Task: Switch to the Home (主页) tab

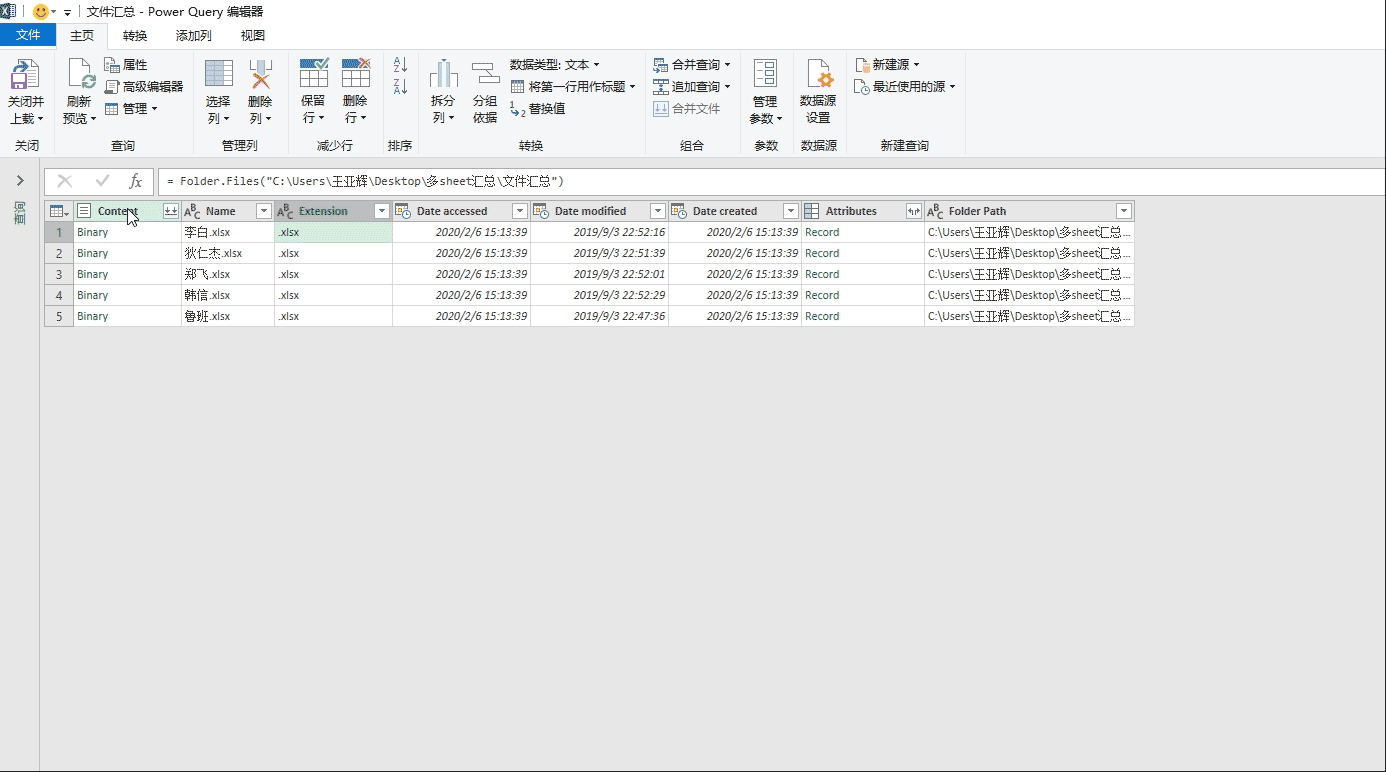Action: (82, 35)
